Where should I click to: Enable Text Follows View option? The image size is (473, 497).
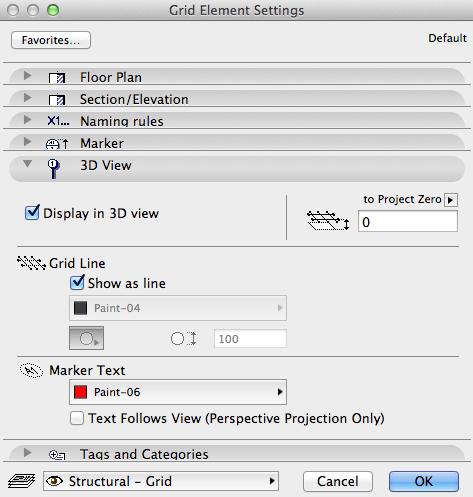pos(77,418)
